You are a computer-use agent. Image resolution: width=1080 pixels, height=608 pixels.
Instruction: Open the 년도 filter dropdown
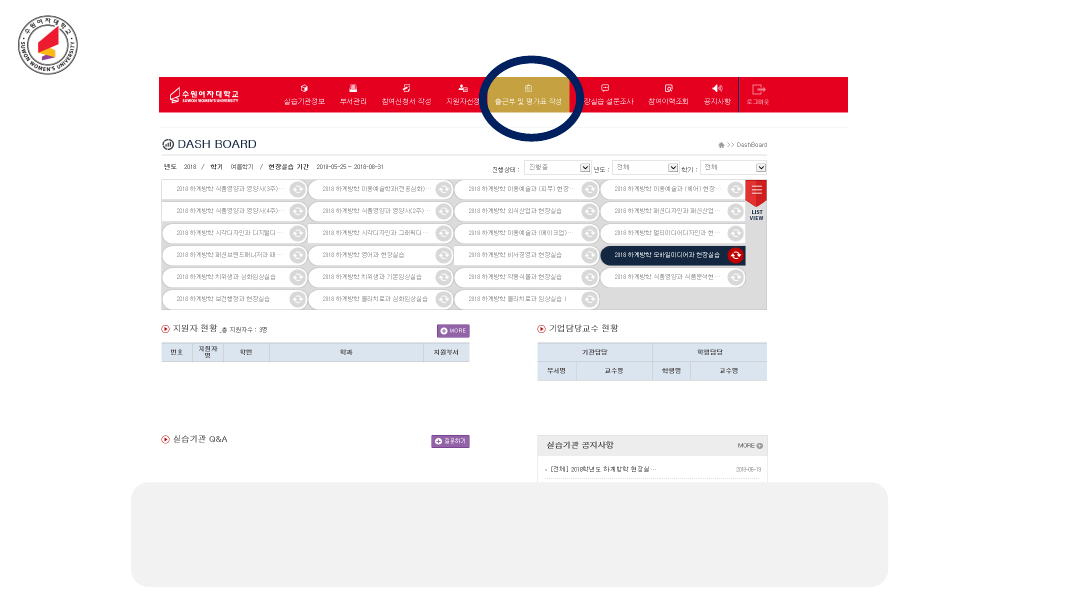point(645,167)
